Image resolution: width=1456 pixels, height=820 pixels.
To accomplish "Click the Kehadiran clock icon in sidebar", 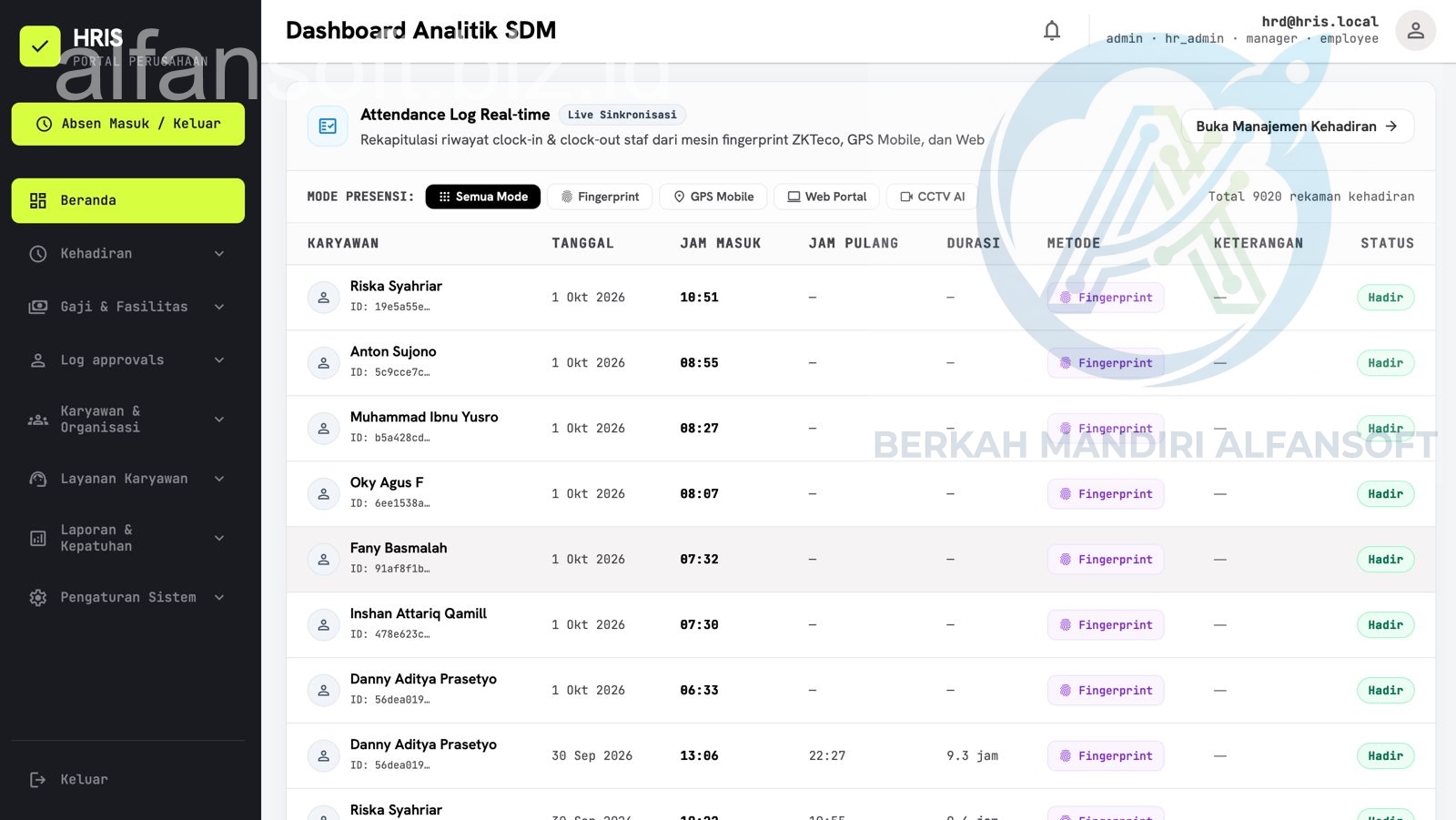I will [38, 254].
